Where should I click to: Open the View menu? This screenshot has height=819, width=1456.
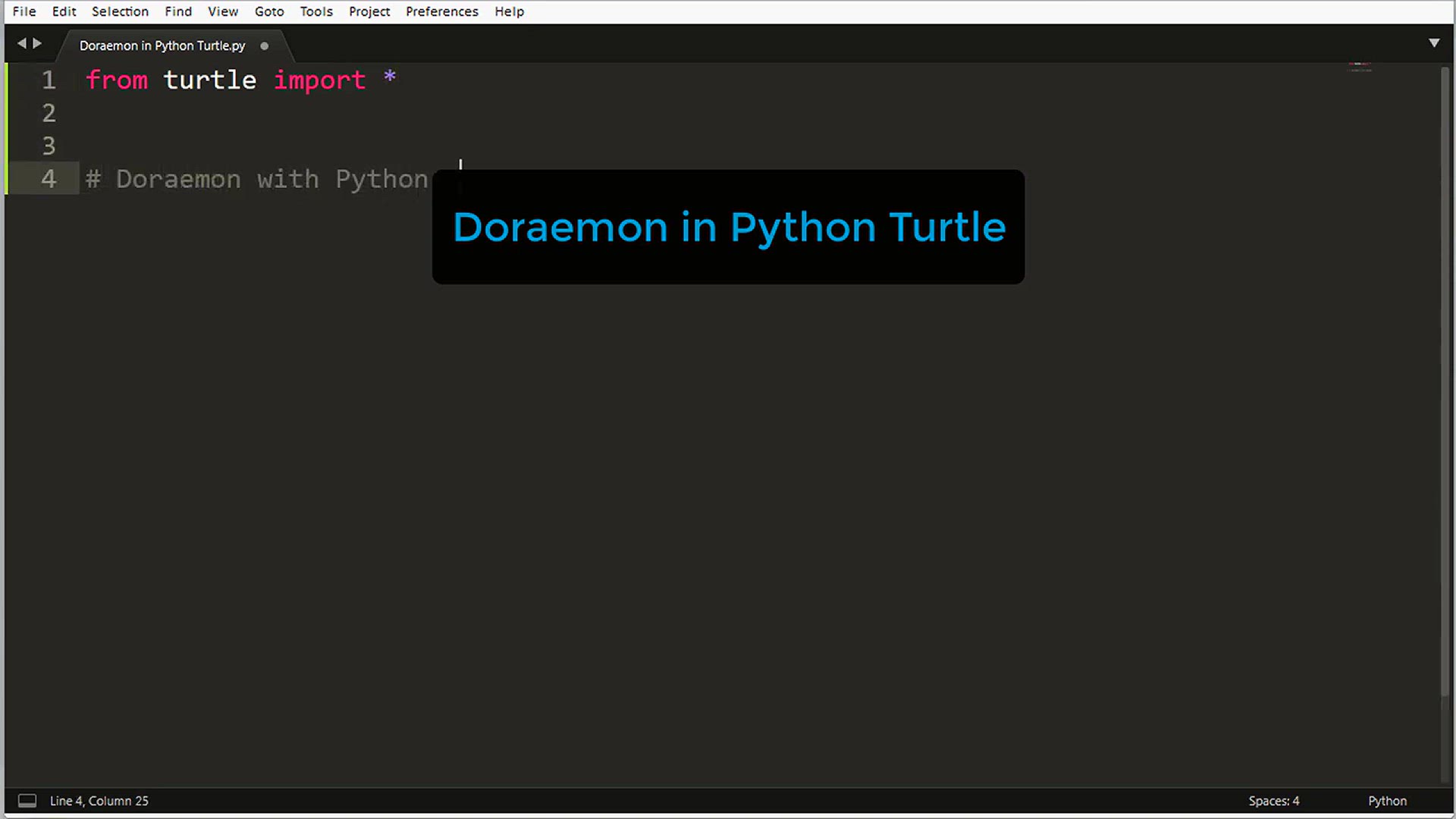pos(223,11)
